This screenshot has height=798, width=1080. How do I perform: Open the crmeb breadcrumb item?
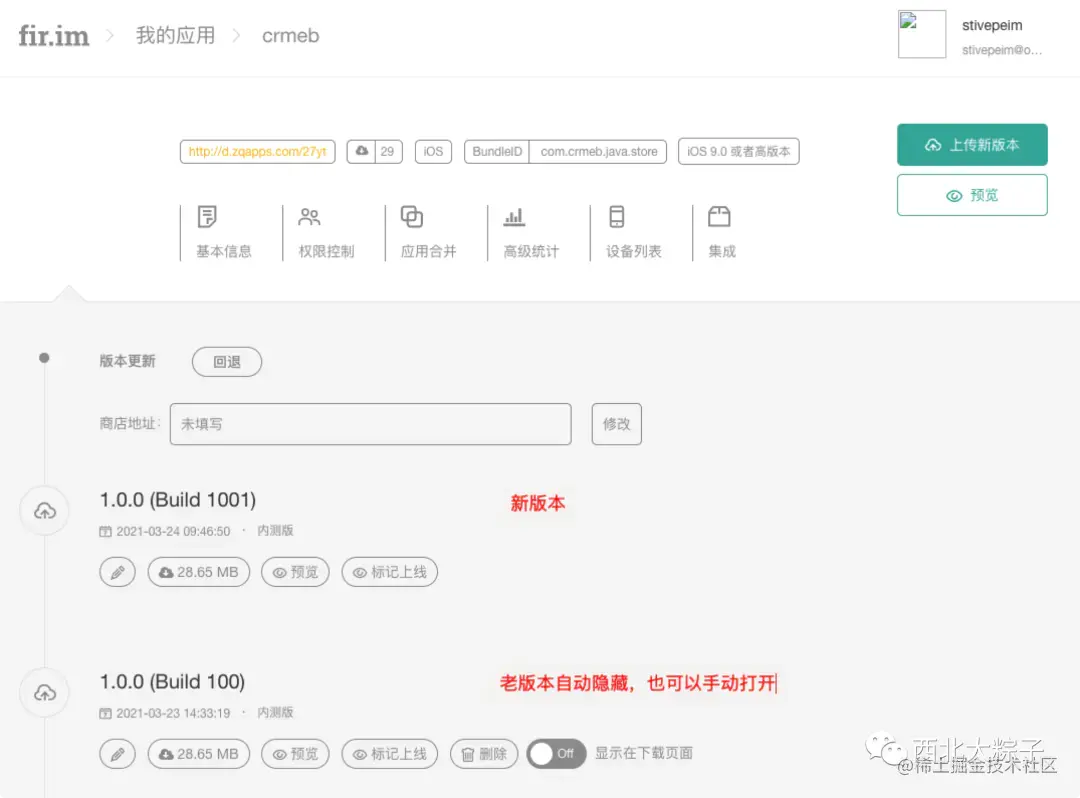coord(291,36)
